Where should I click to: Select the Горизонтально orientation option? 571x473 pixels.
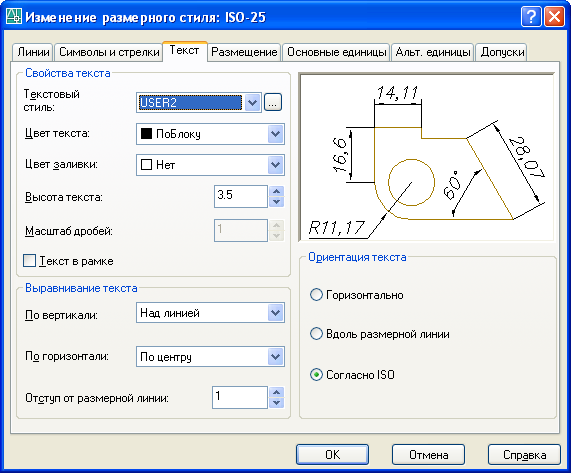click(316, 295)
